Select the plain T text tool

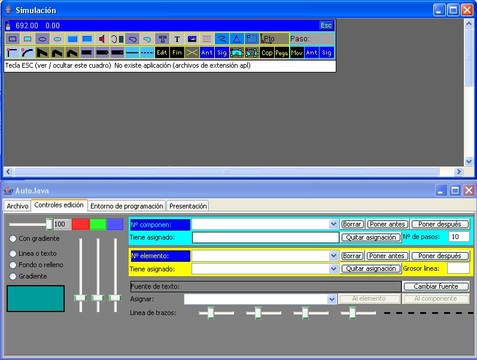pyautogui.click(x=177, y=39)
